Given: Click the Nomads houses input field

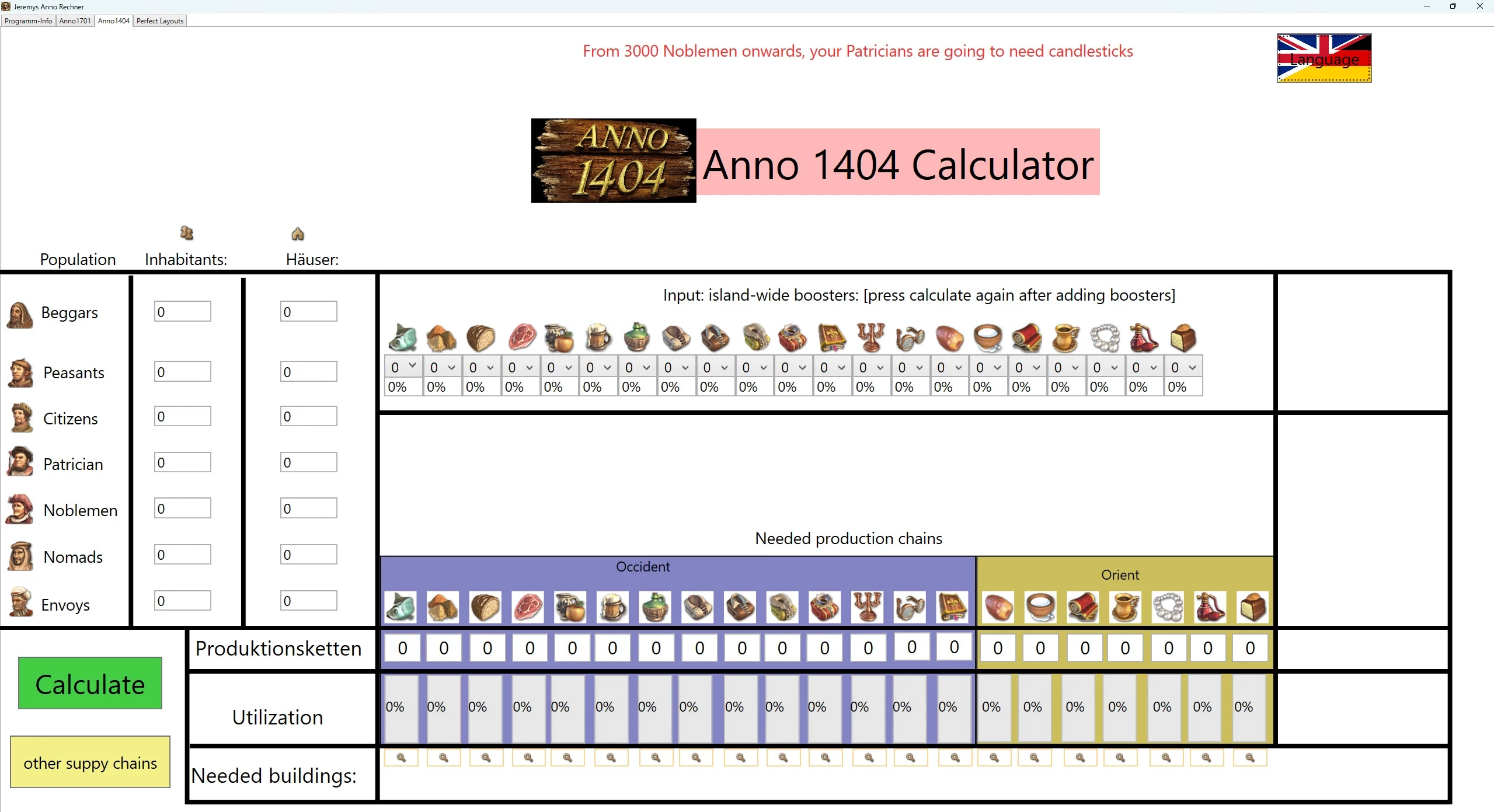Looking at the screenshot, I should pyautogui.click(x=309, y=555).
